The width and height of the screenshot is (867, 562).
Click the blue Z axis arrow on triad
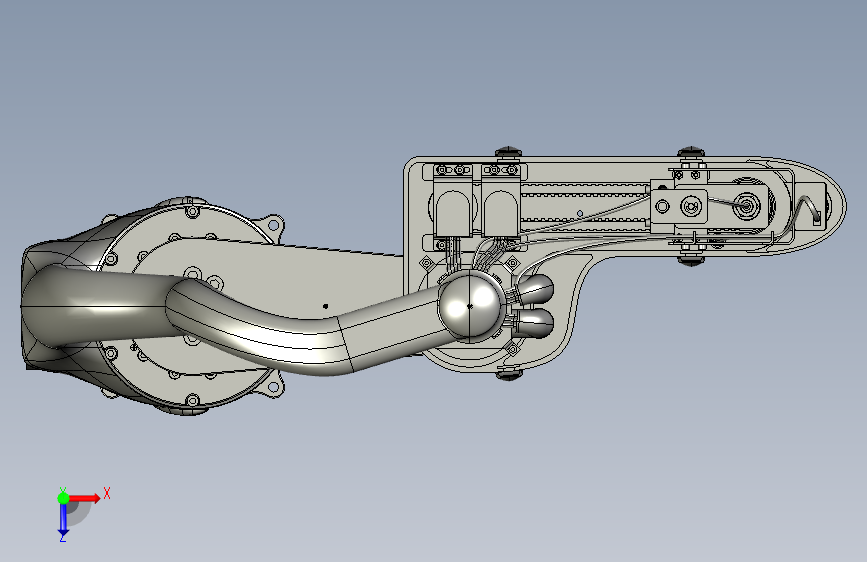[x=63, y=520]
